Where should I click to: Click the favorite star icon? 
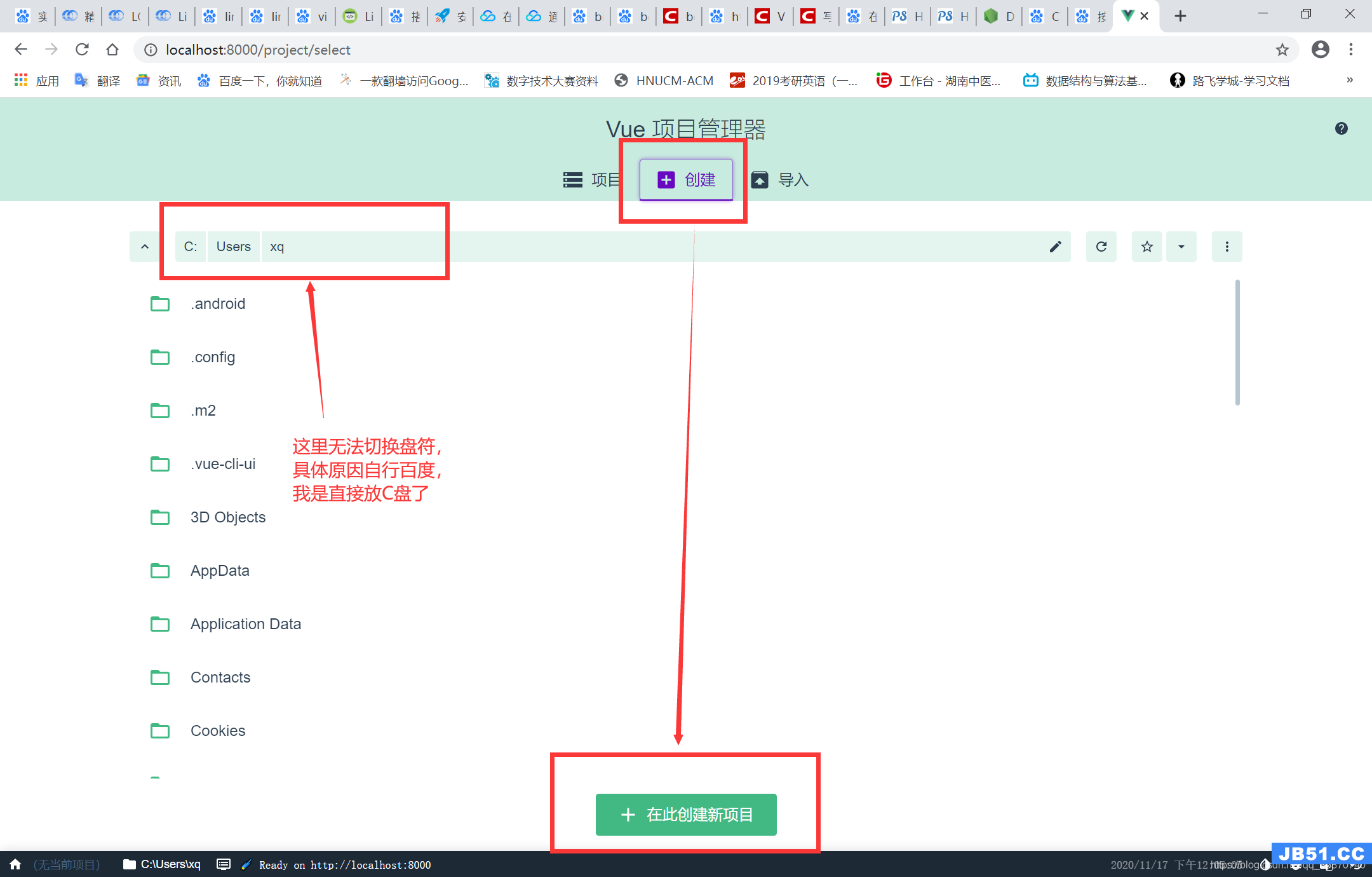1147,246
